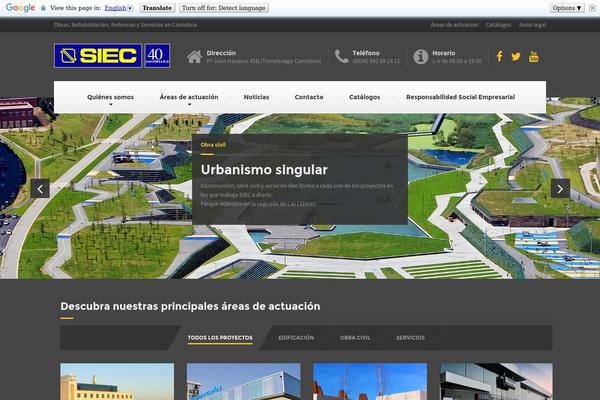The image size is (600, 400).
Task: Click the Descubra nuestras principales áreas heading
Action: (190, 306)
